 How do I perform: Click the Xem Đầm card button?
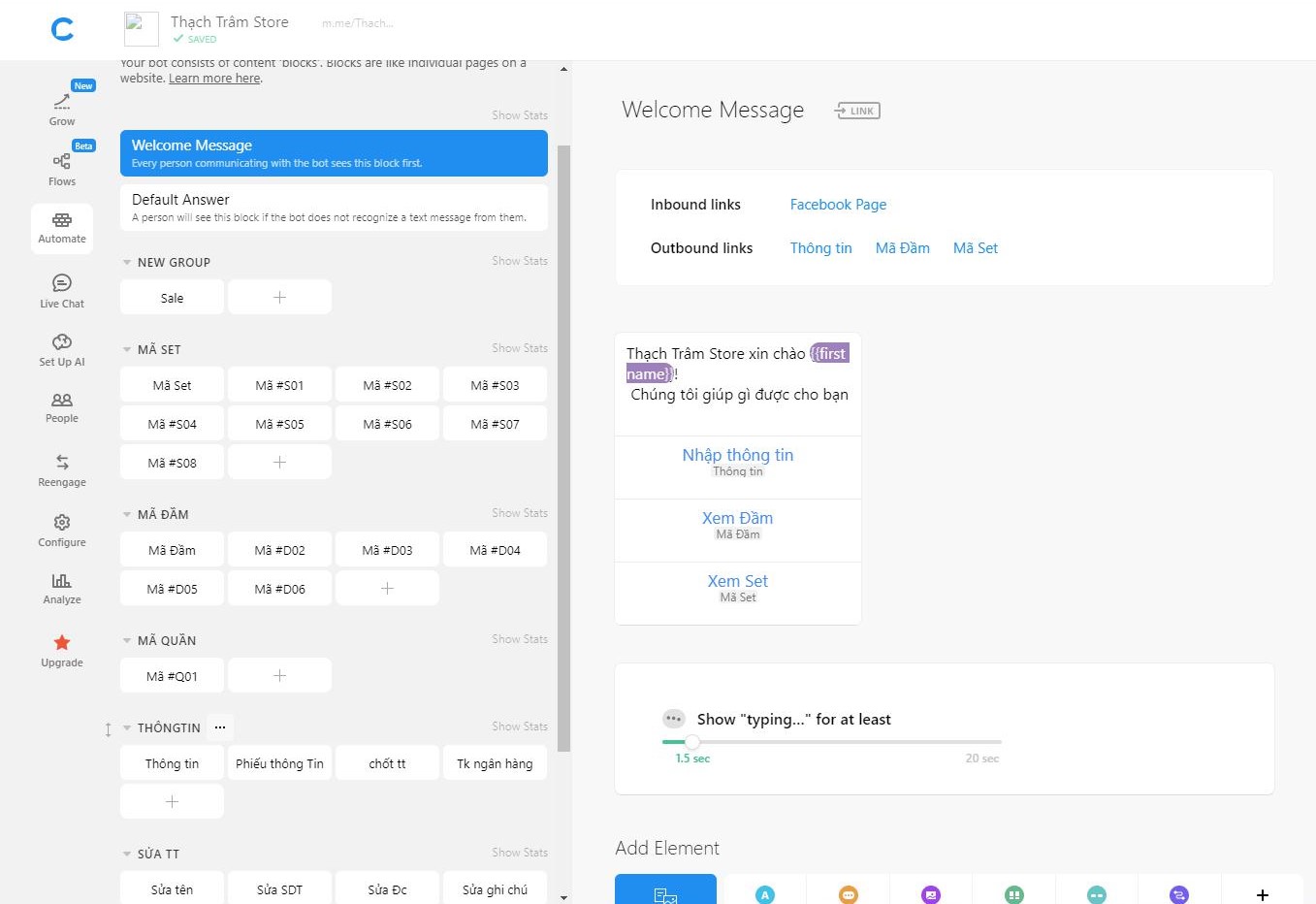(738, 530)
